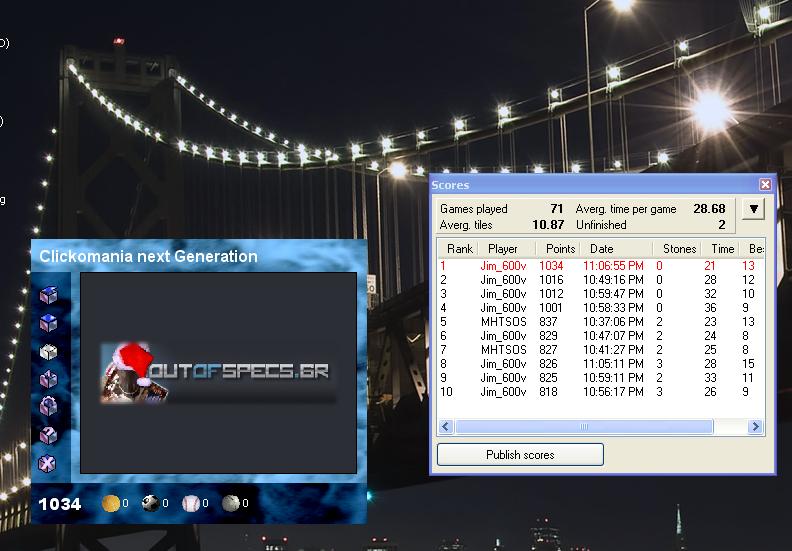
Task: Click the date 10:49:16 PM
Action: [613, 280]
